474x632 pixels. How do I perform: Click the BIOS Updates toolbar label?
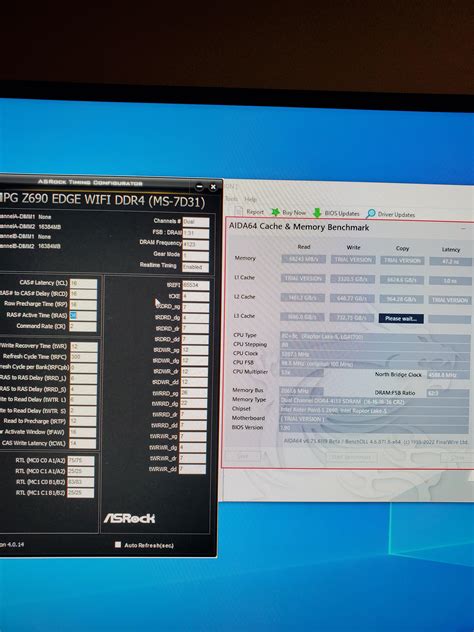342,213
